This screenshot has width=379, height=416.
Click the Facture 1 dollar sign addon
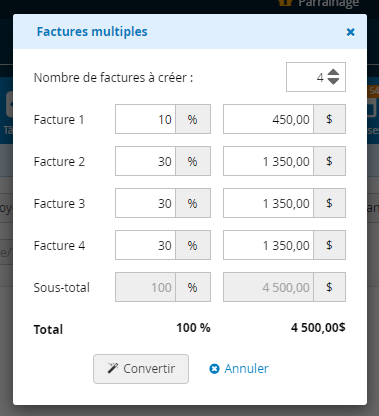point(329,119)
